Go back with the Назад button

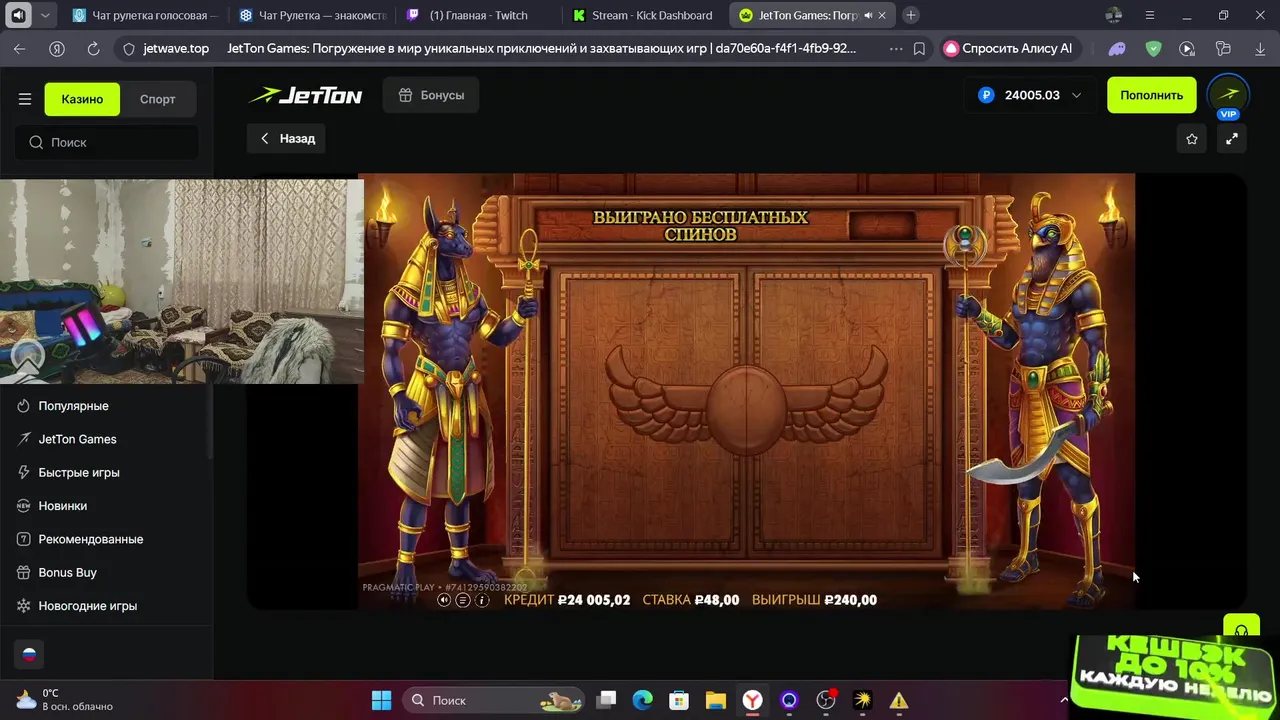(287, 138)
